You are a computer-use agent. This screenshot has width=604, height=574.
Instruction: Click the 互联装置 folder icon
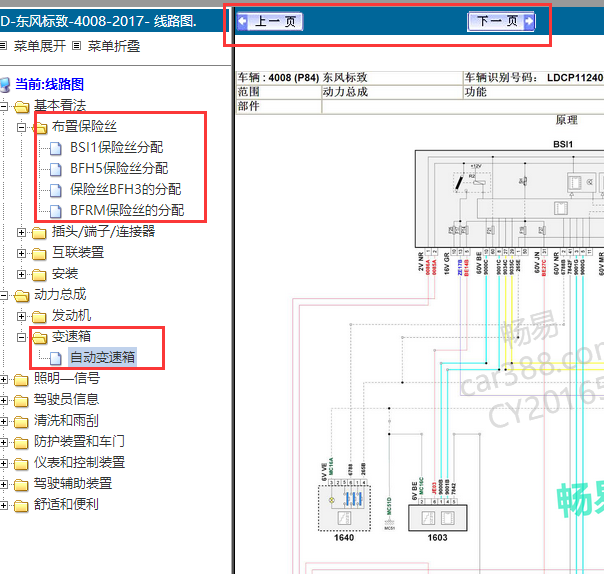pos(39,254)
